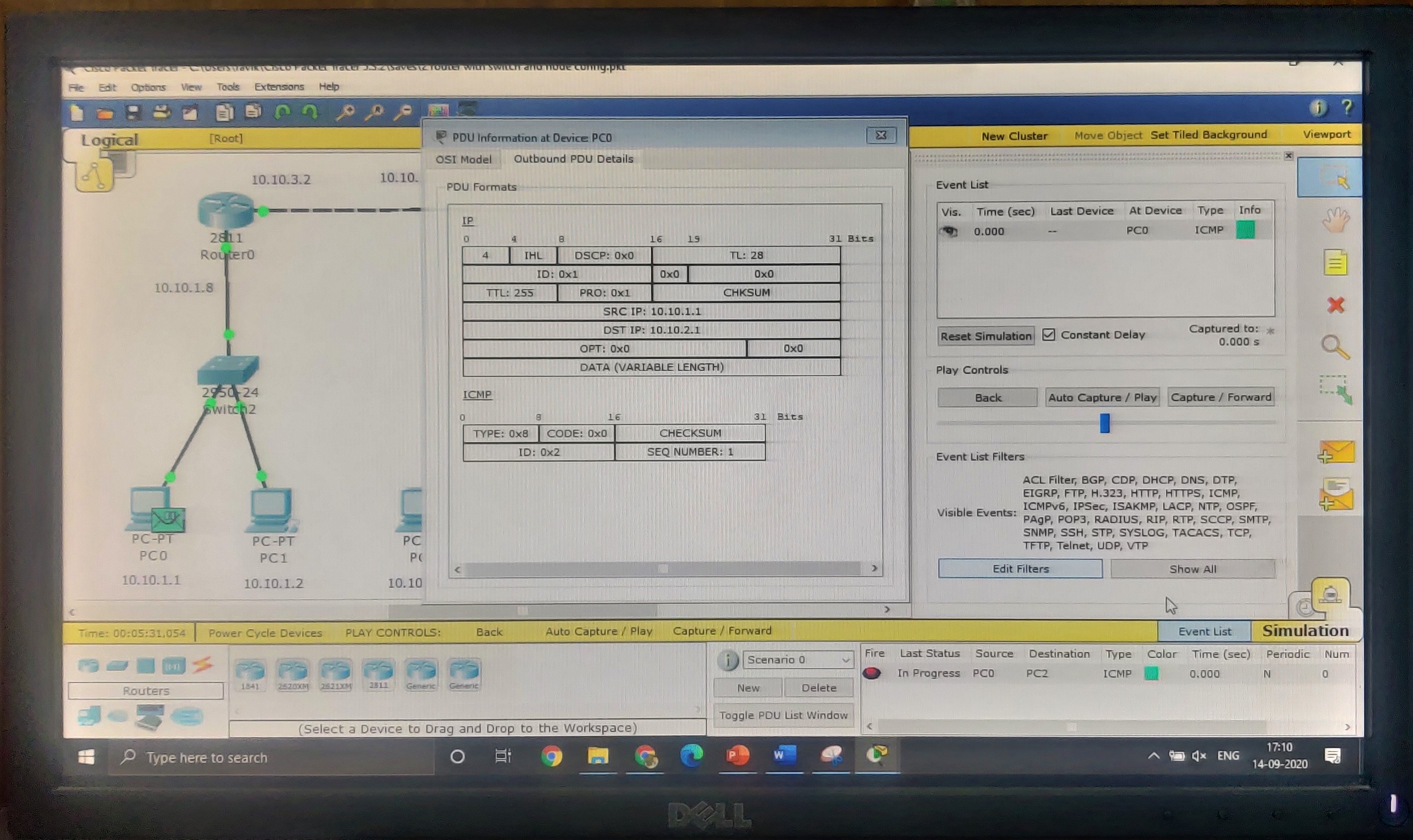Click the question mark help icon
Image resolution: width=1413 pixels, height=840 pixels.
1347,107
